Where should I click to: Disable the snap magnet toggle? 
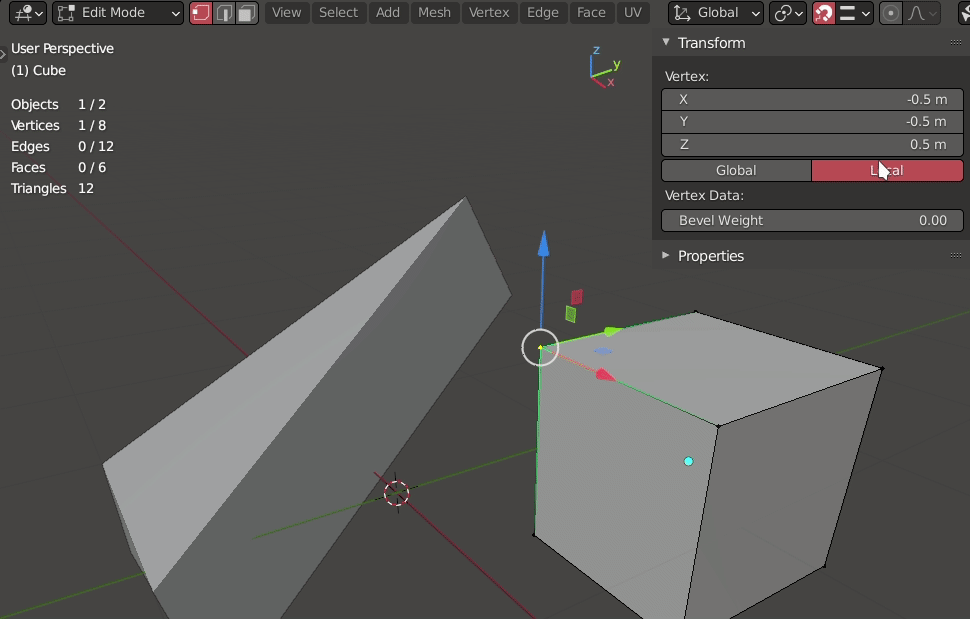click(x=825, y=13)
